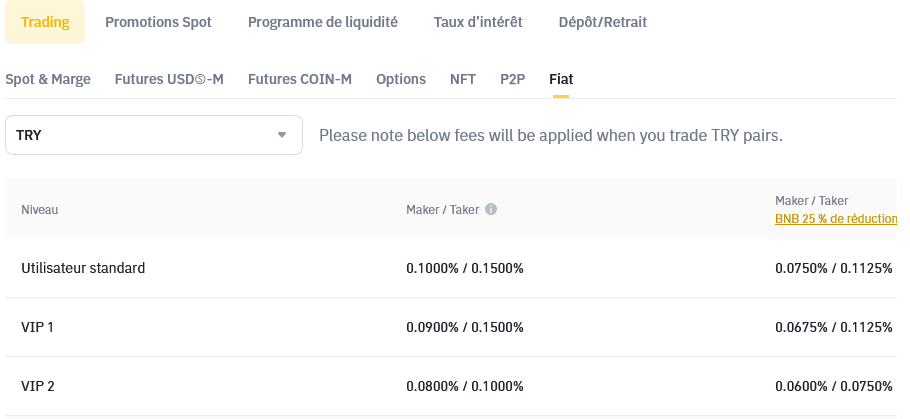Image resolution: width=910 pixels, height=419 pixels.
Task: Open the Promotions Spot tab
Action: tap(158, 22)
